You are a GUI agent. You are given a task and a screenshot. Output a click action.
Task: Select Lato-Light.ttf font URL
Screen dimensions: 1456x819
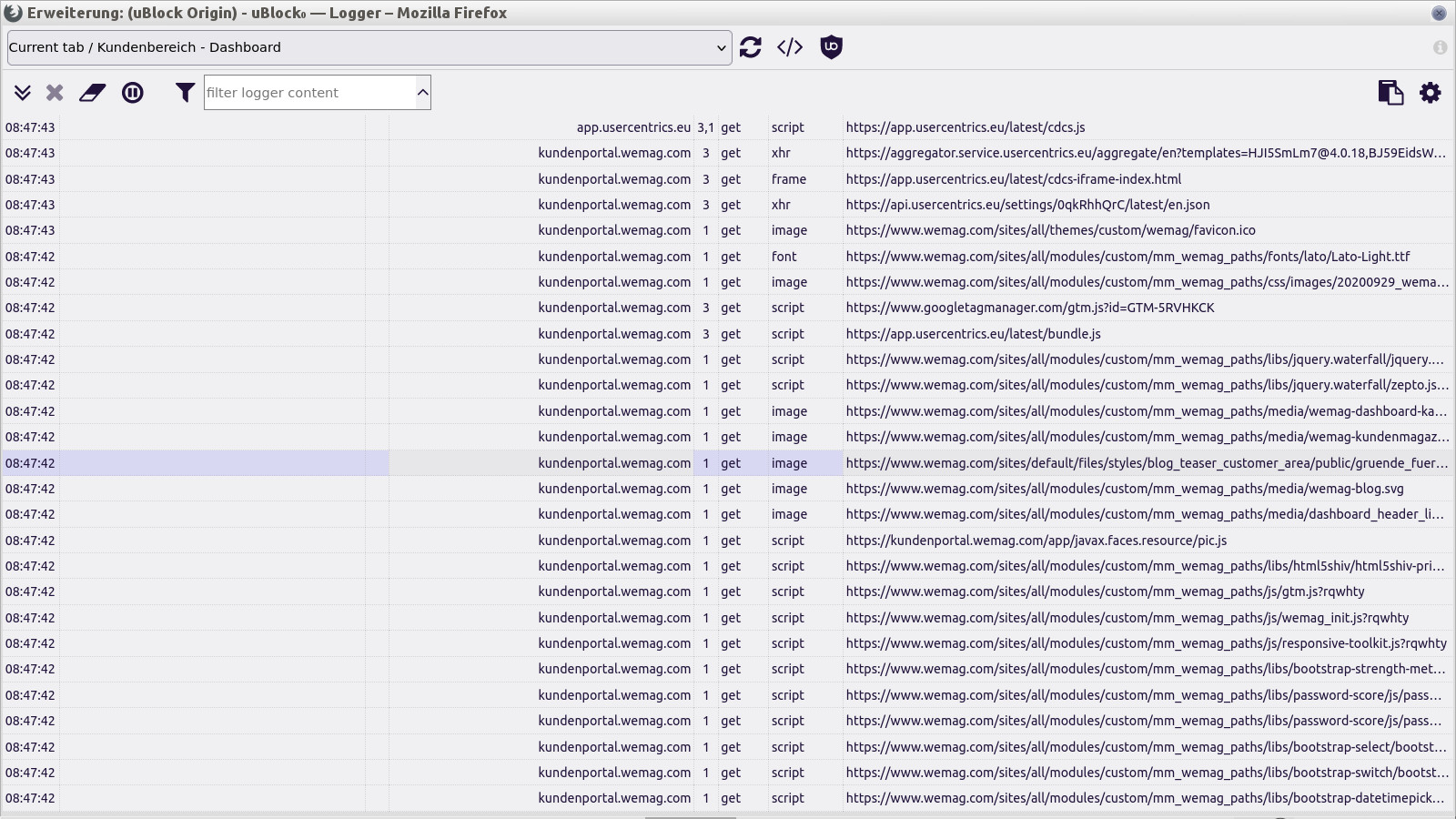click(x=1128, y=257)
